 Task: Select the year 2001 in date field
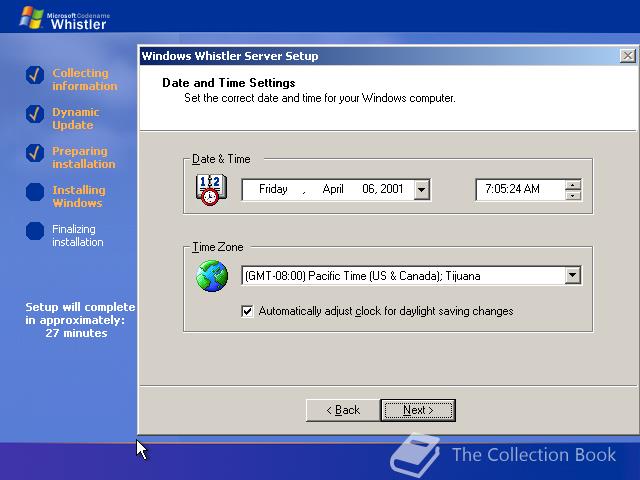[391, 189]
